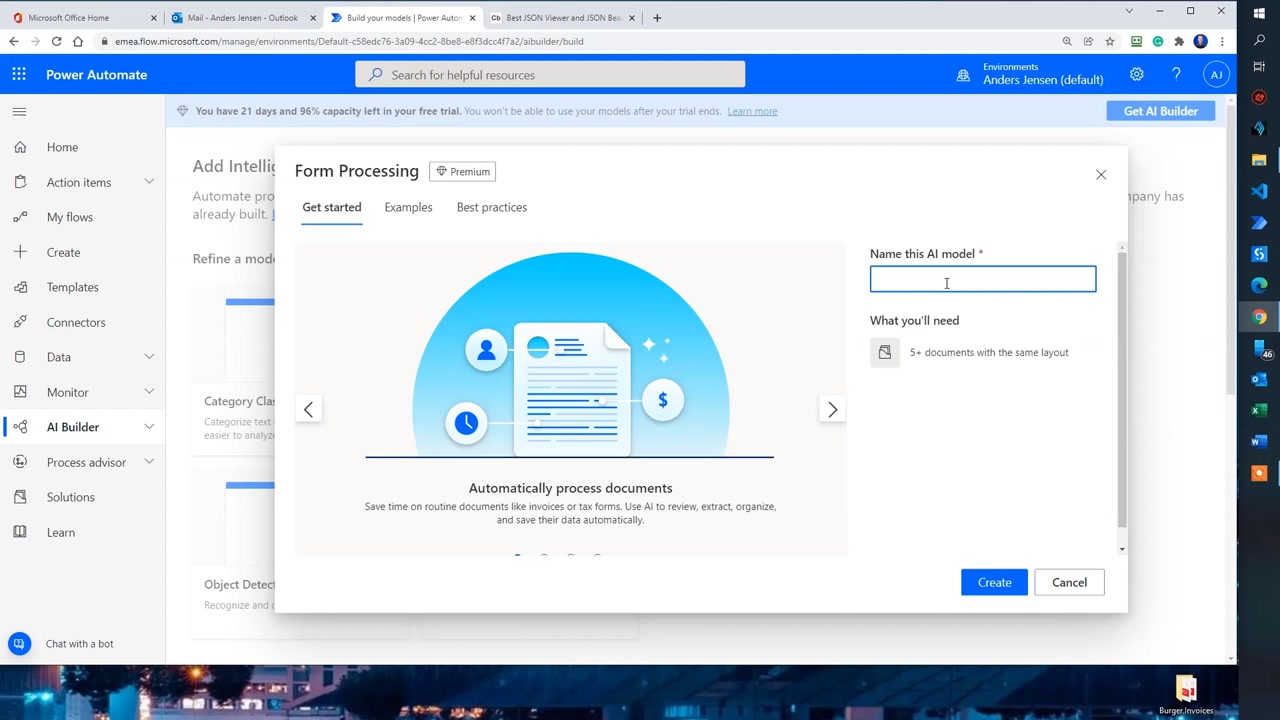Screen dimensions: 1280x720
Task: Collapse the left navigation hamburger menu
Action: 19,111
